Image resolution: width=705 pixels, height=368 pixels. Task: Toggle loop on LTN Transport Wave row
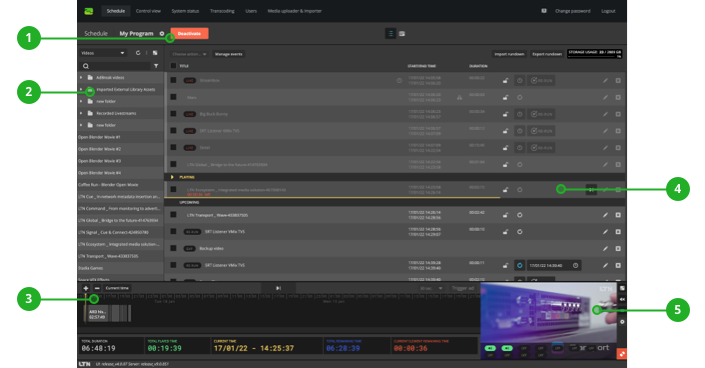click(520, 215)
